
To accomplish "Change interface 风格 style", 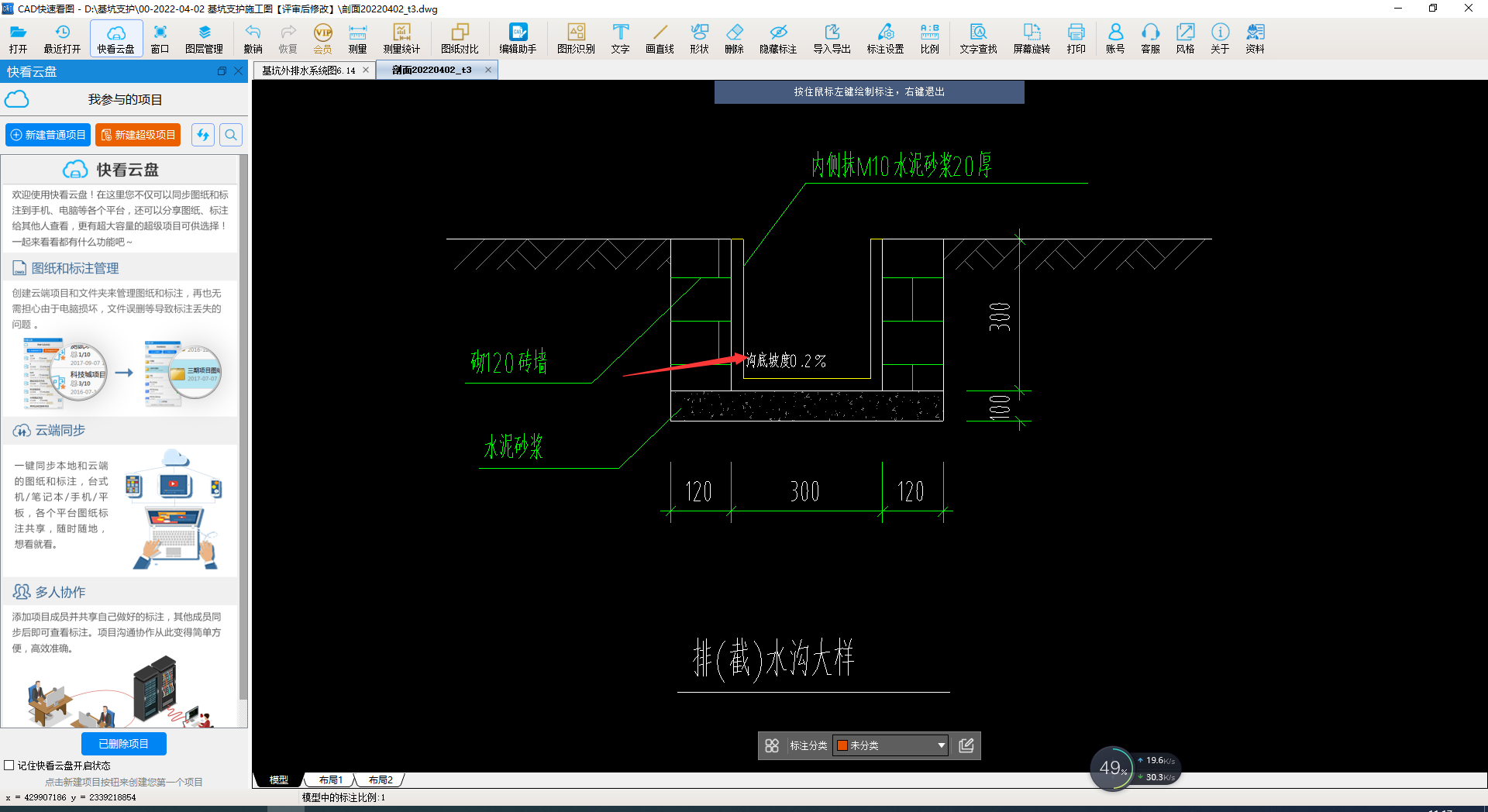I will pos(1185,38).
